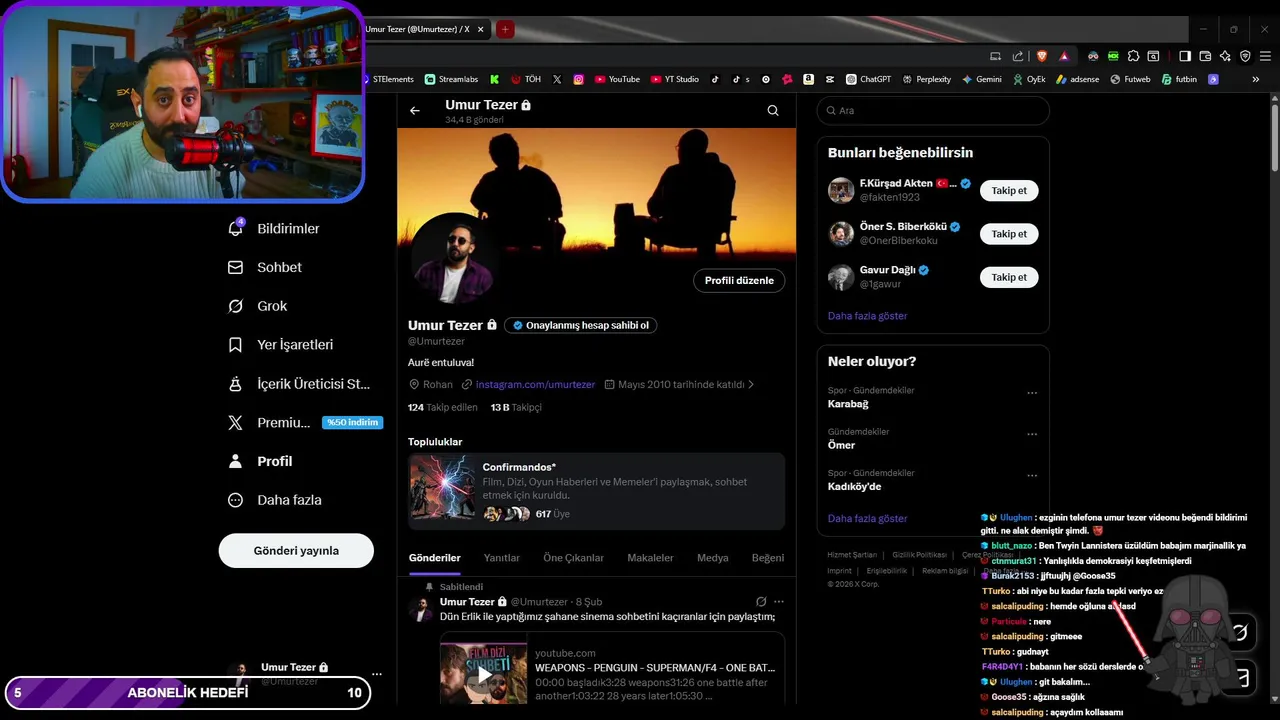The width and height of the screenshot is (1280, 720).
Task: Open the ChatGPT bookmark
Action: 868,79
